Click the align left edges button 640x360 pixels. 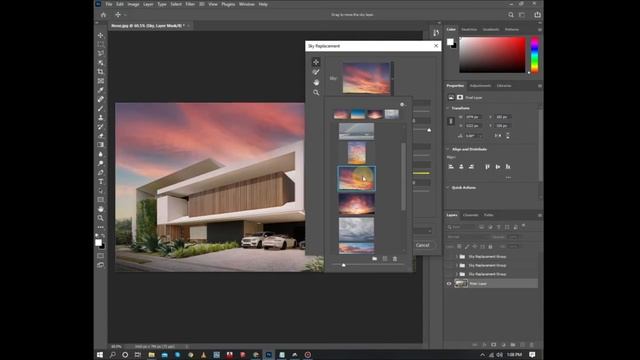[451, 167]
